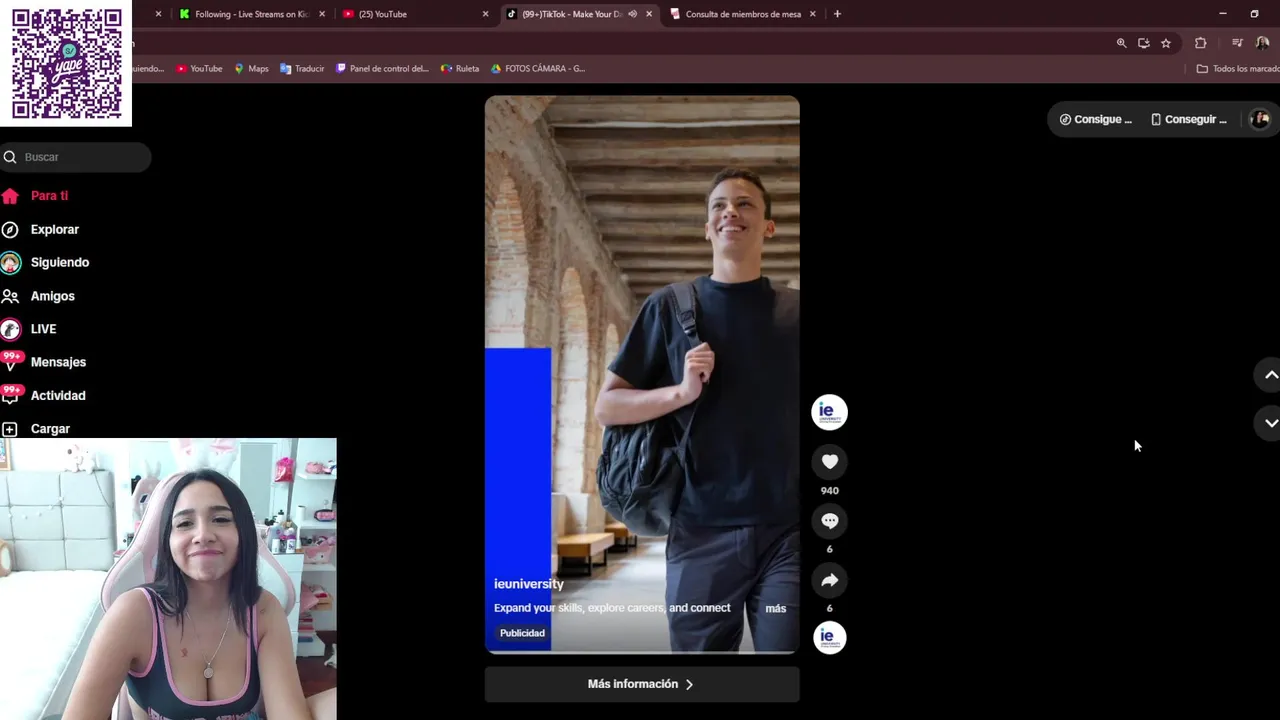The height and width of the screenshot is (720, 1280).
Task: Open the Panel de control bookmark
Action: coord(382,69)
